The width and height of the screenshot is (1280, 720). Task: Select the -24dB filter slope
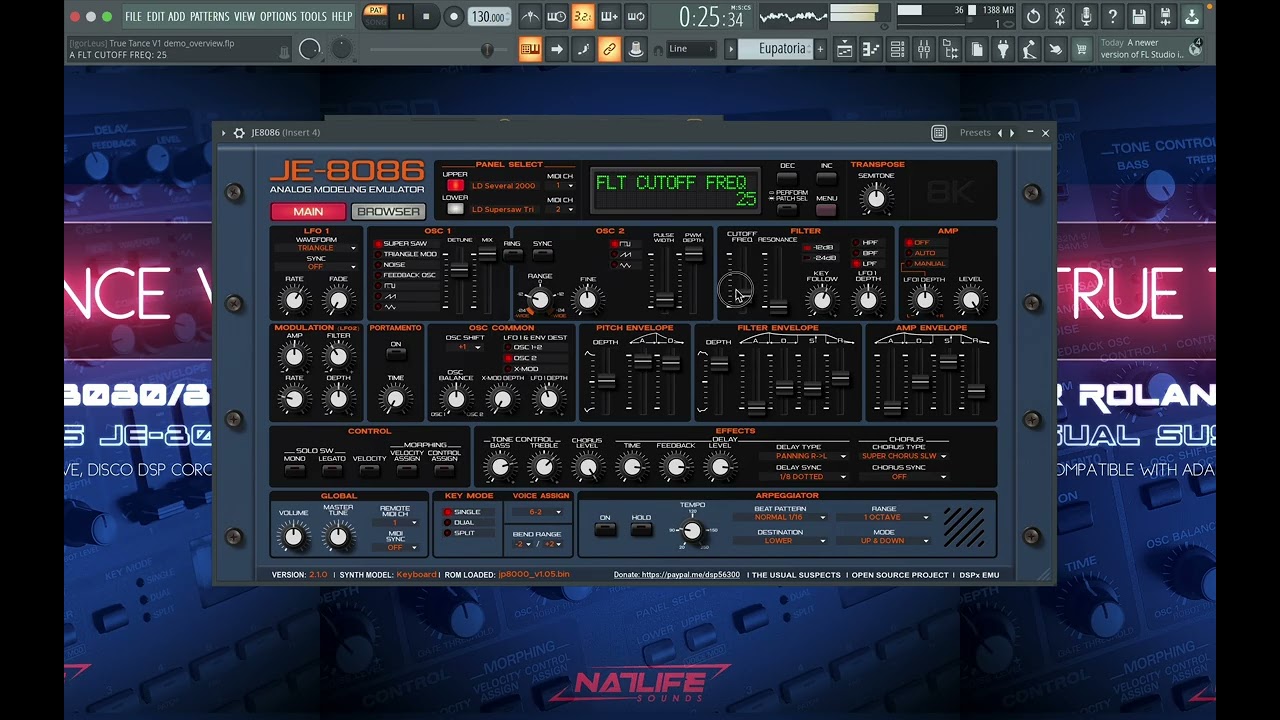[820, 258]
